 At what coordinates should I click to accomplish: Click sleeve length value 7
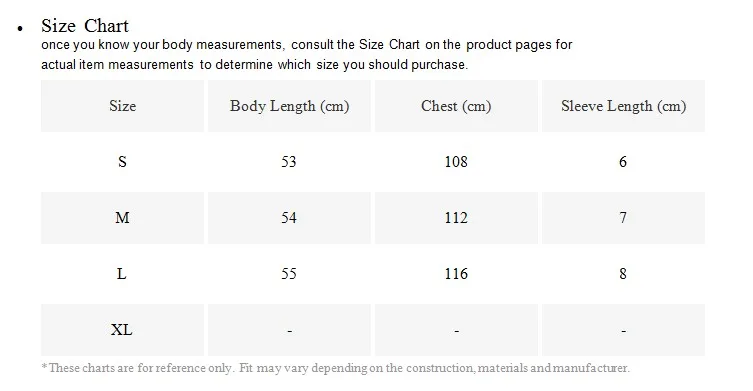[x=623, y=218]
